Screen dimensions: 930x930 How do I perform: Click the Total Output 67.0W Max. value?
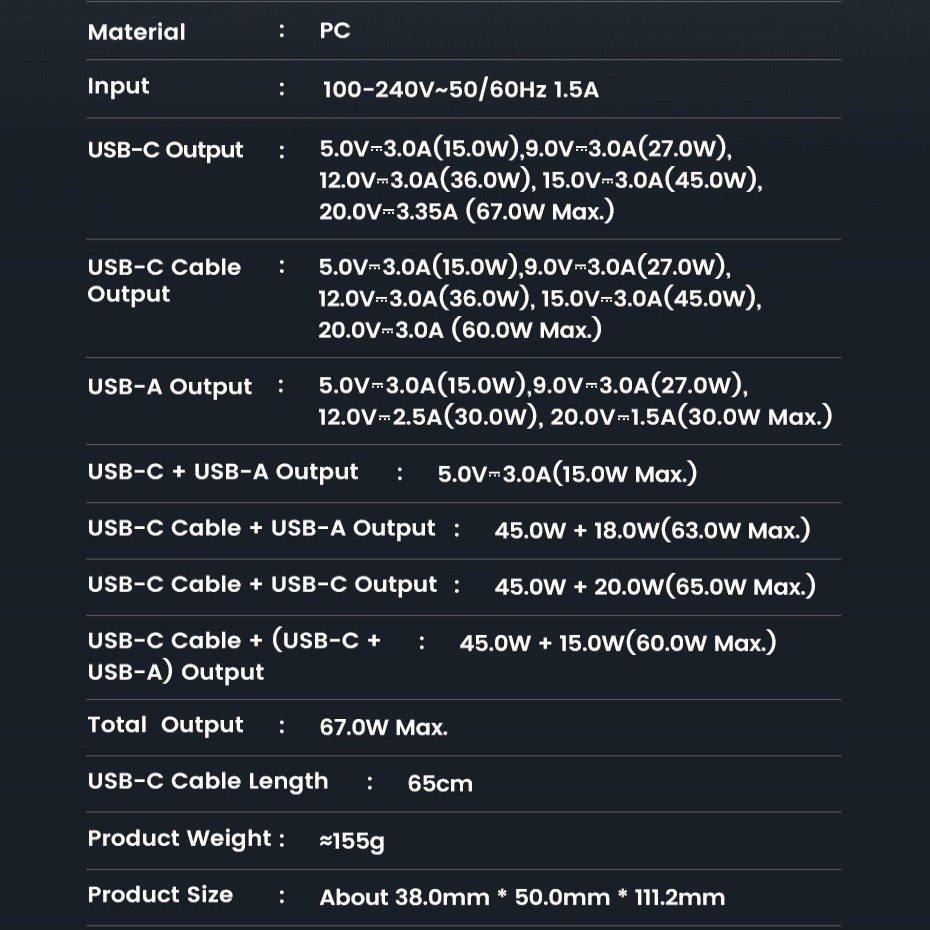point(383,728)
